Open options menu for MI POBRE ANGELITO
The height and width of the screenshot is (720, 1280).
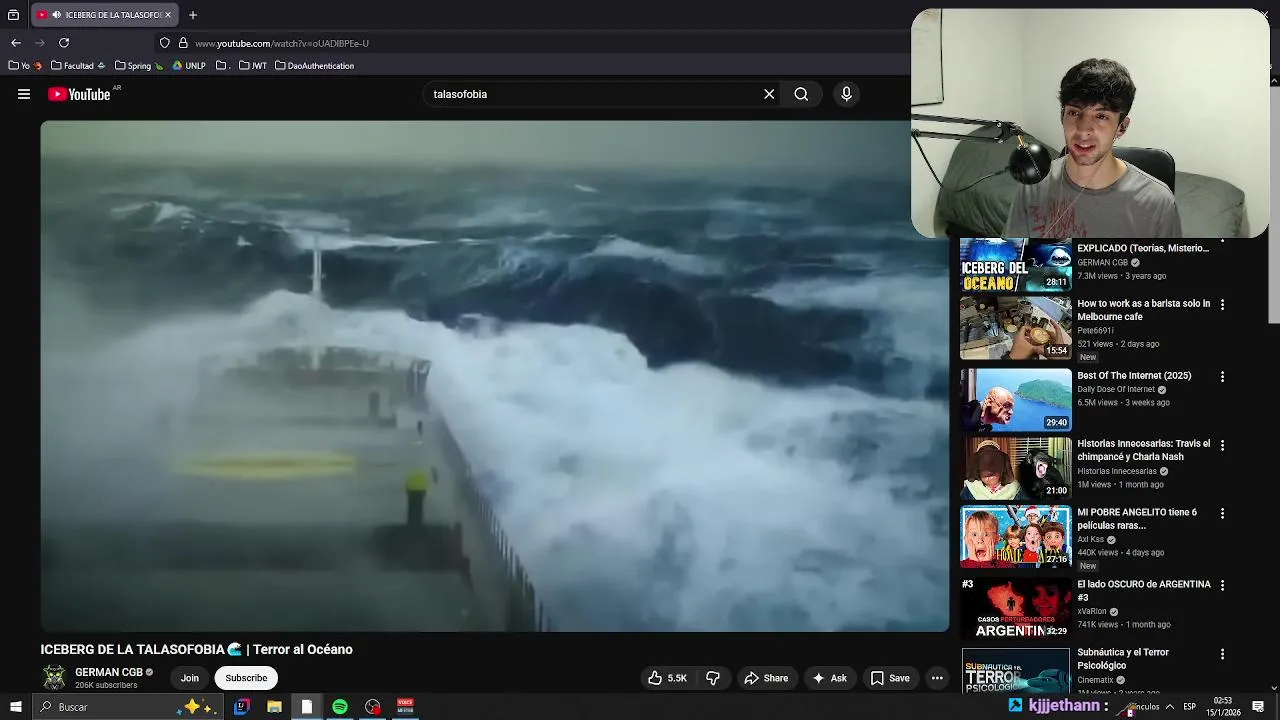click(x=1222, y=513)
